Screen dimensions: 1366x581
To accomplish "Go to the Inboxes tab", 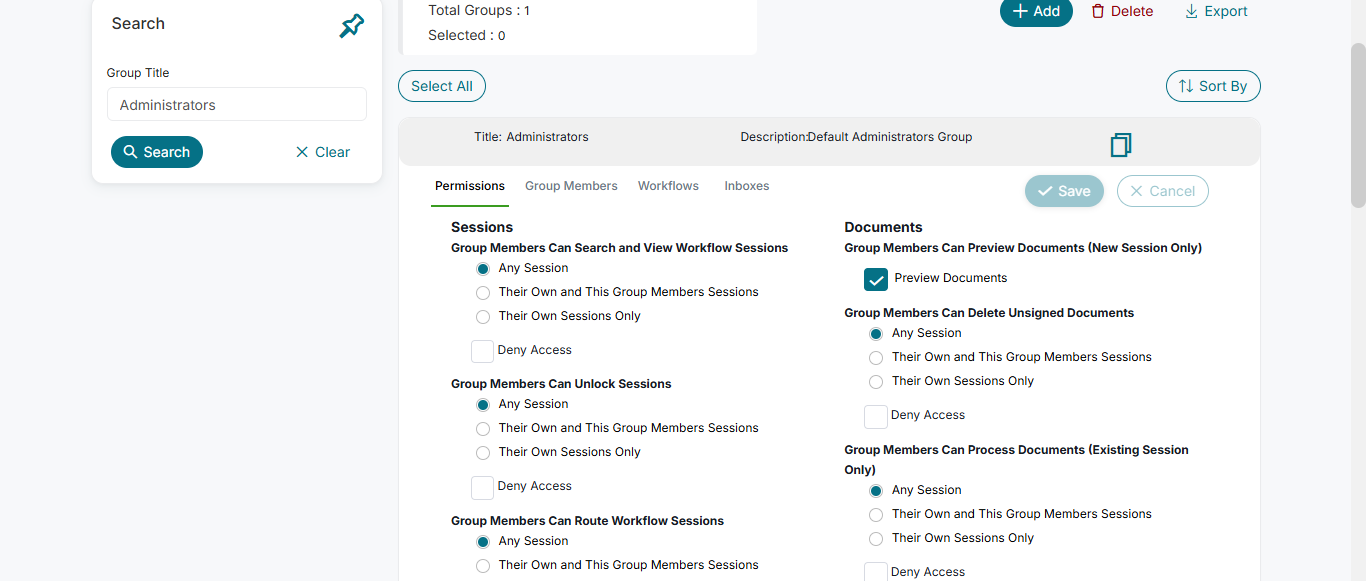I will point(746,186).
